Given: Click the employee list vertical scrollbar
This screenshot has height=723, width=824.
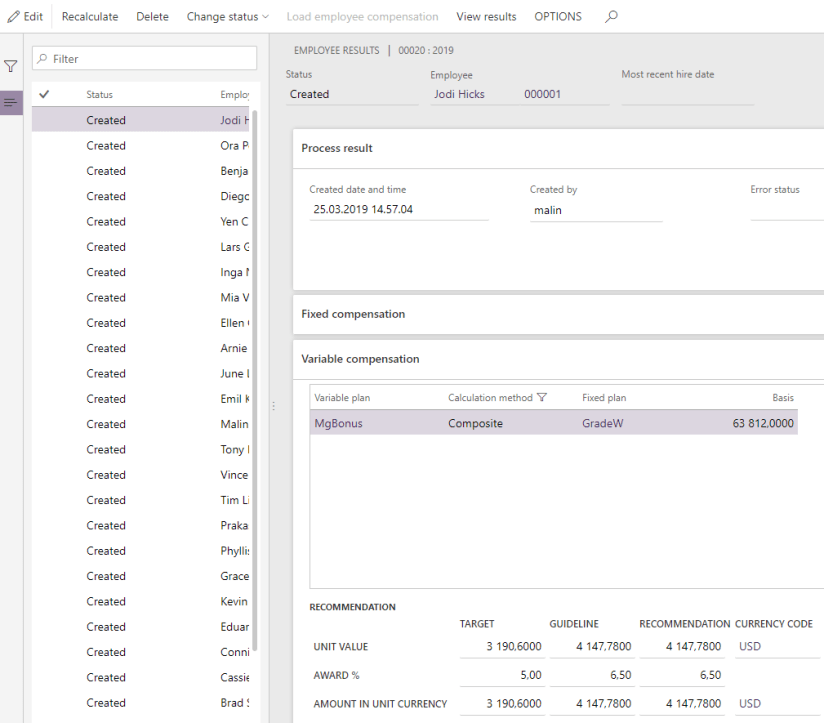Looking at the screenshot, I should tap(256, 380).
